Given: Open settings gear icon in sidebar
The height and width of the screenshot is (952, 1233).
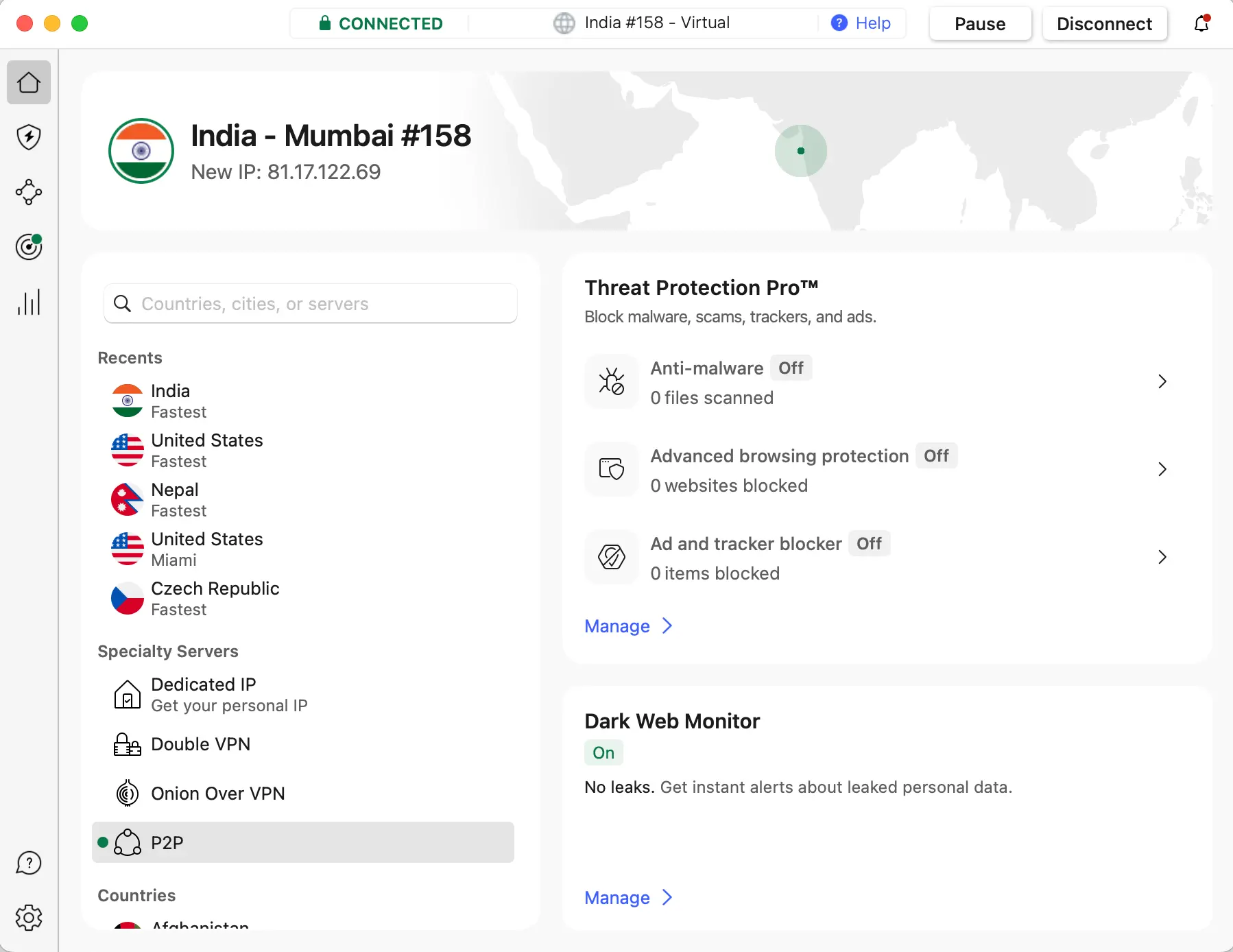Looking at the screenshot, I should (29, 918).
